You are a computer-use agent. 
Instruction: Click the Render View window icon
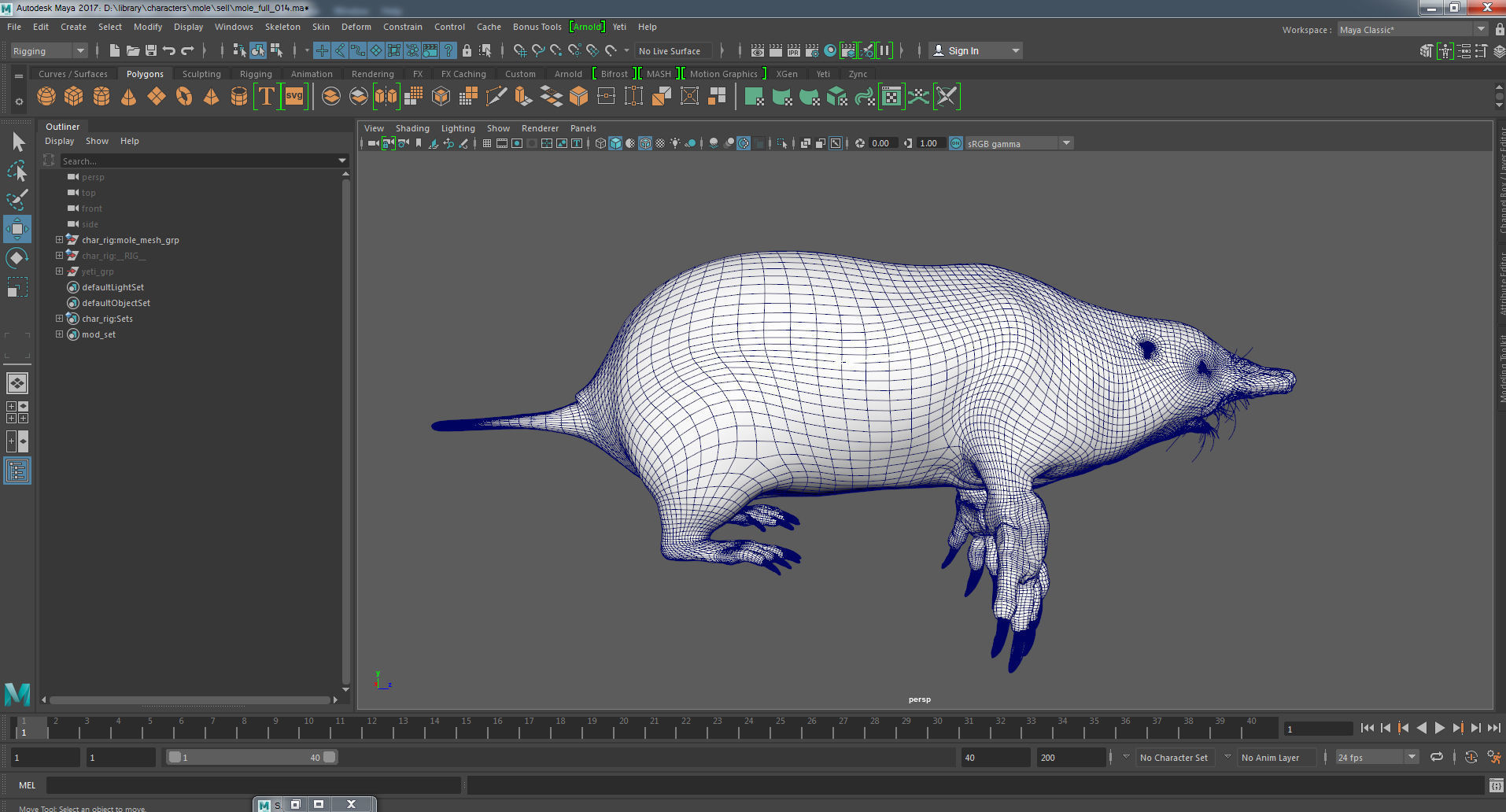pyautogui.click(x=758, y=50)
